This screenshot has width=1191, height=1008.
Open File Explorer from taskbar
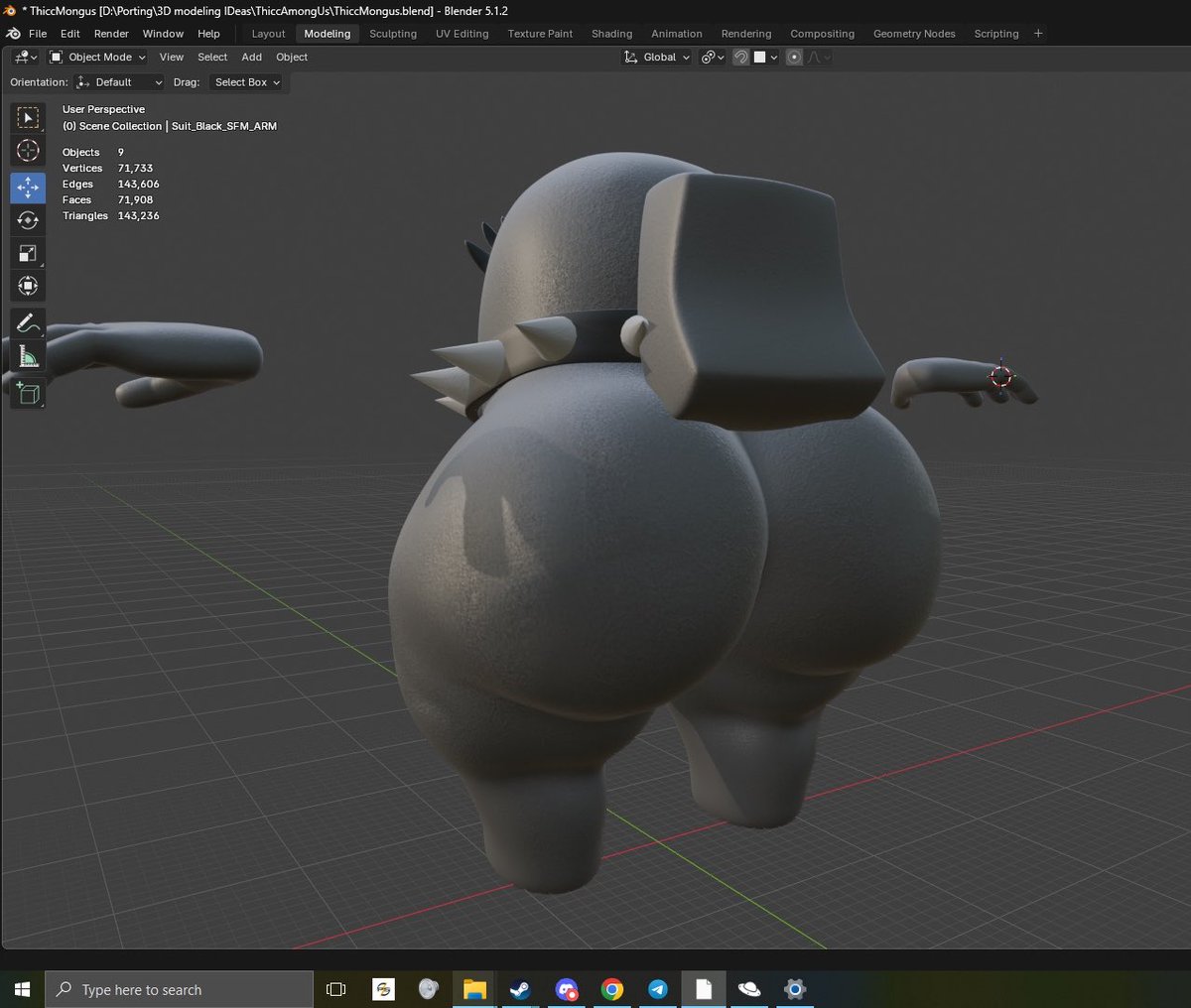click(x=474, y=989)
